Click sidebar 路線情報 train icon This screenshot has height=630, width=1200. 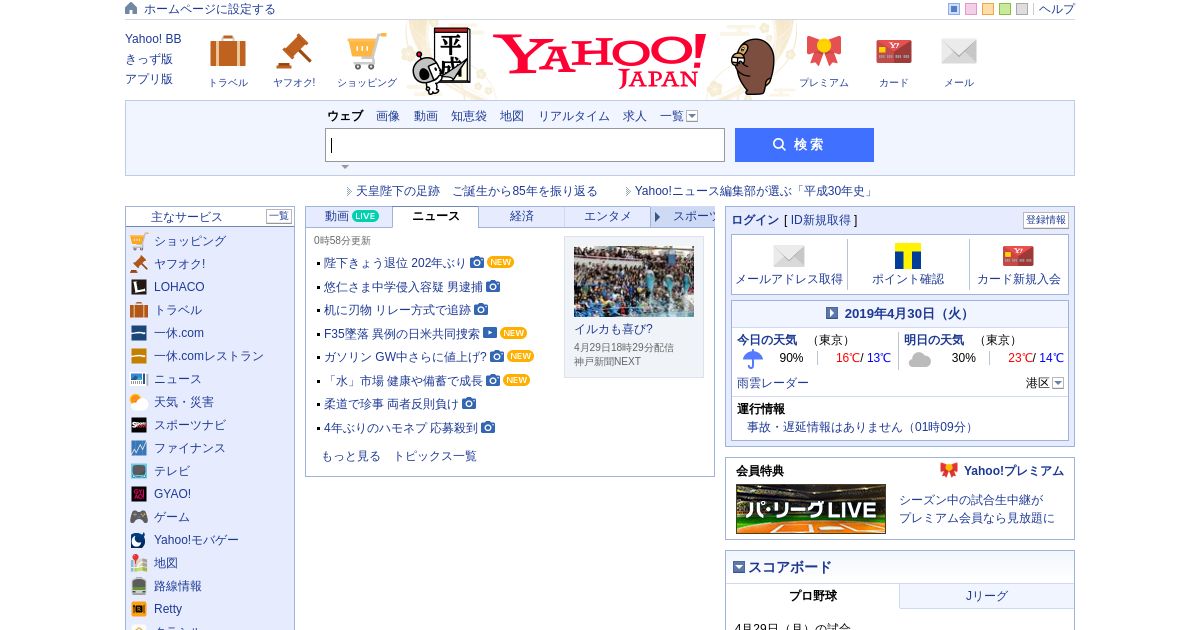click(139, 586)
